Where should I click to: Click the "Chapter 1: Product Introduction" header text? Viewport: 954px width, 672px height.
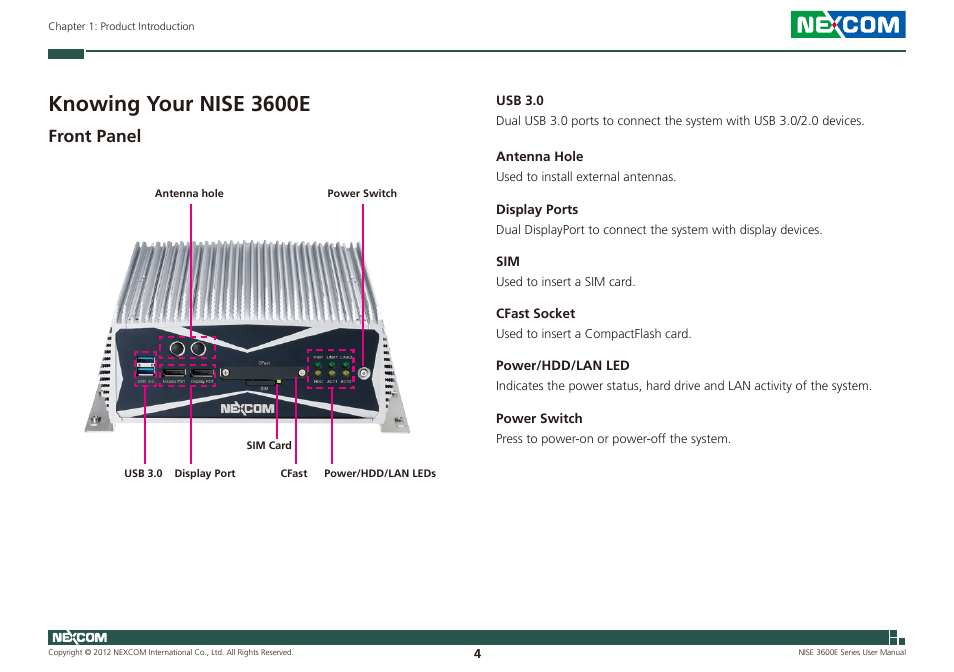coord(121,26)
